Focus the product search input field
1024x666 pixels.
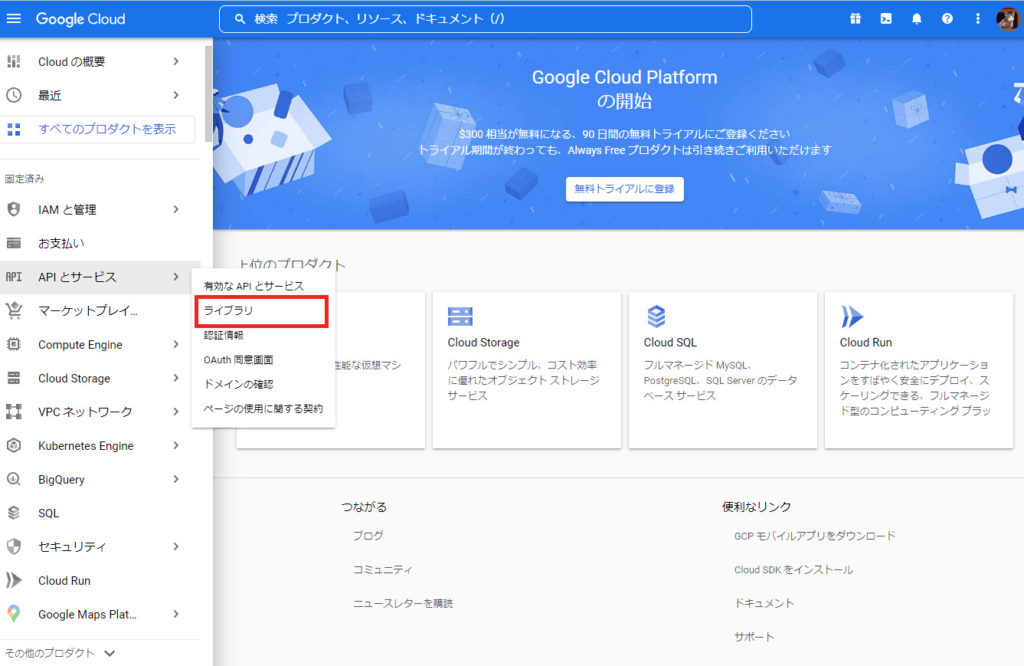pos(485,19)
